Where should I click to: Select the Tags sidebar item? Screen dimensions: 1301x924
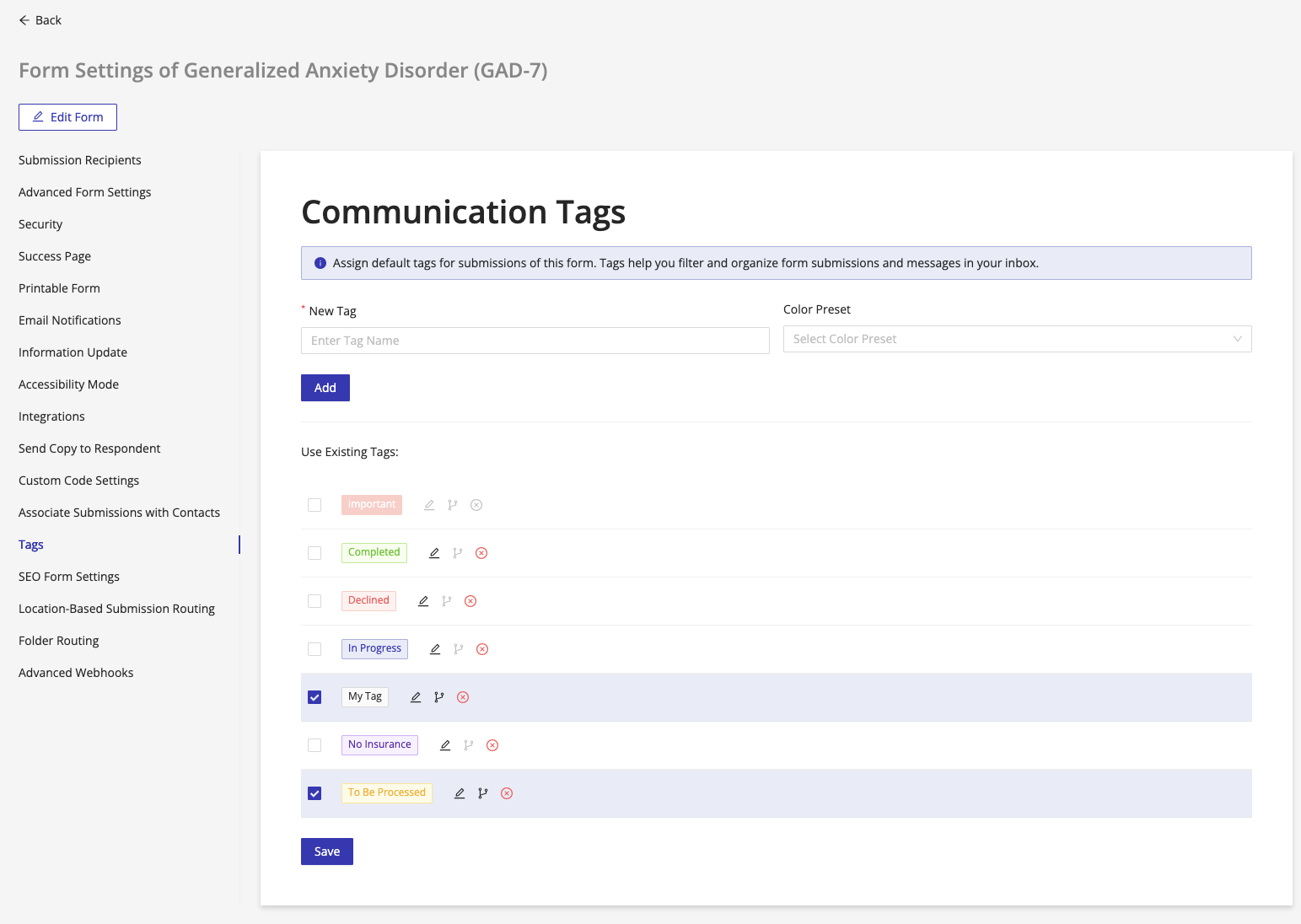click(x=31, y=545)
